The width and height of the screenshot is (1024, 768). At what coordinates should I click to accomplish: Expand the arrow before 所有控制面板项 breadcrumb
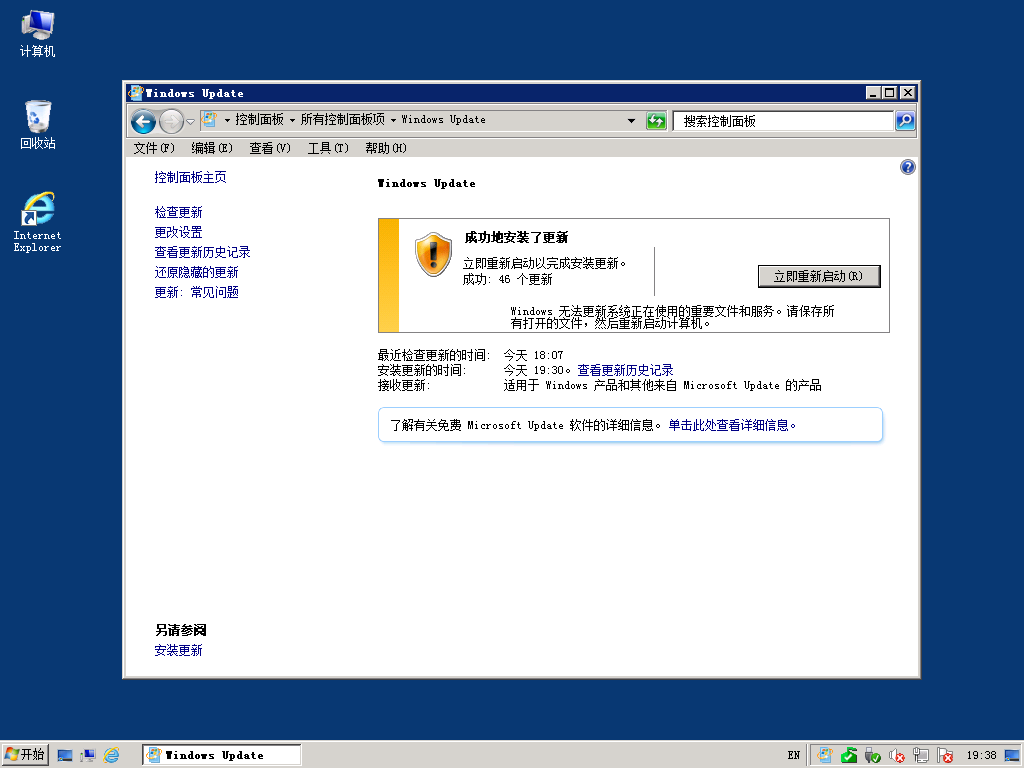tap(292, 120)
